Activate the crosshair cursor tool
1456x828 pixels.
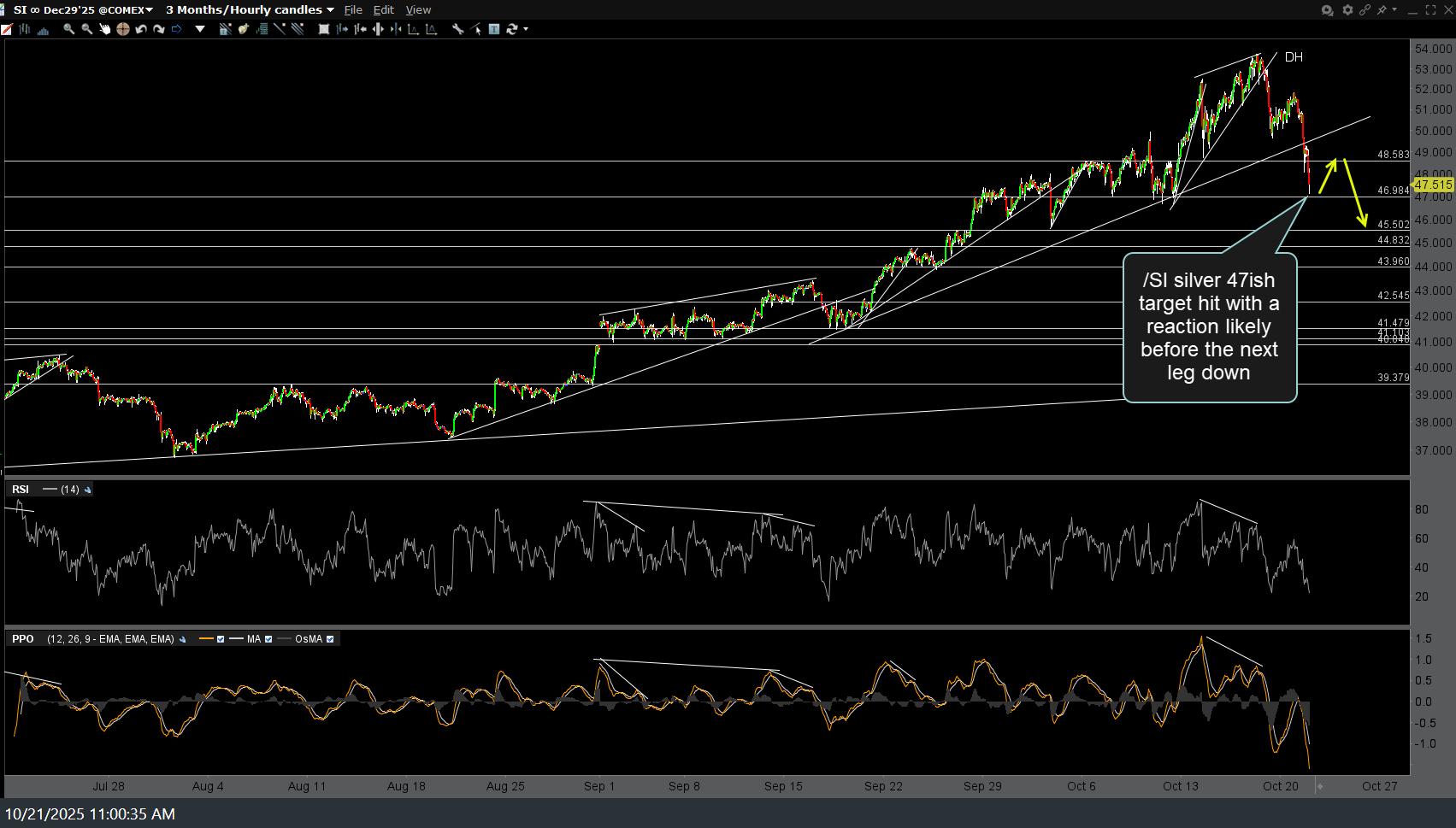[x=123, y=29]
